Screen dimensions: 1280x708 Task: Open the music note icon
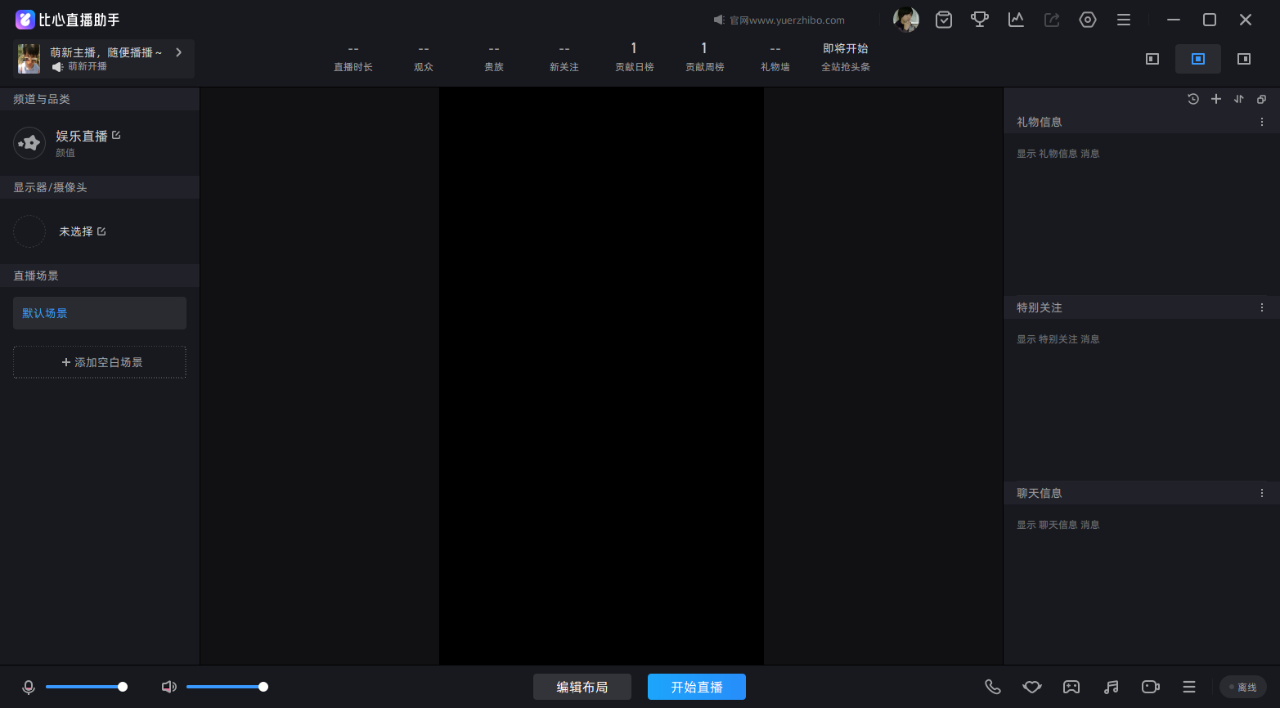pyautogui.click(x=1111, y=687)
